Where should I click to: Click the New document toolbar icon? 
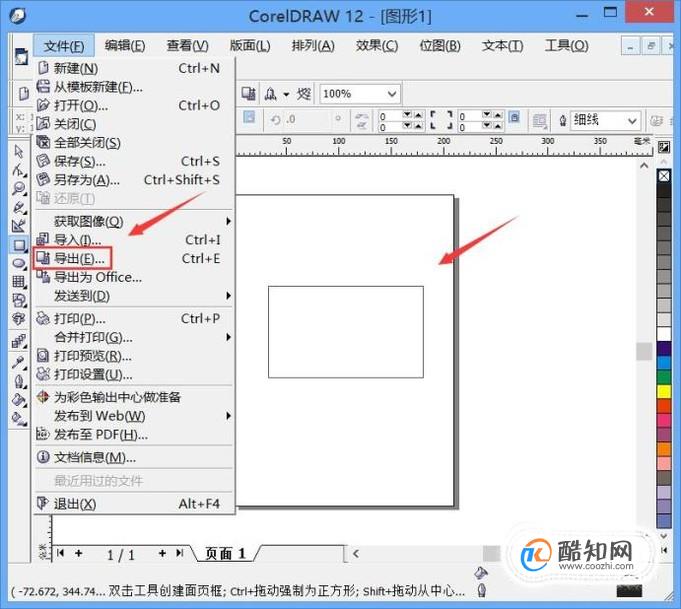tap(23, 93)
